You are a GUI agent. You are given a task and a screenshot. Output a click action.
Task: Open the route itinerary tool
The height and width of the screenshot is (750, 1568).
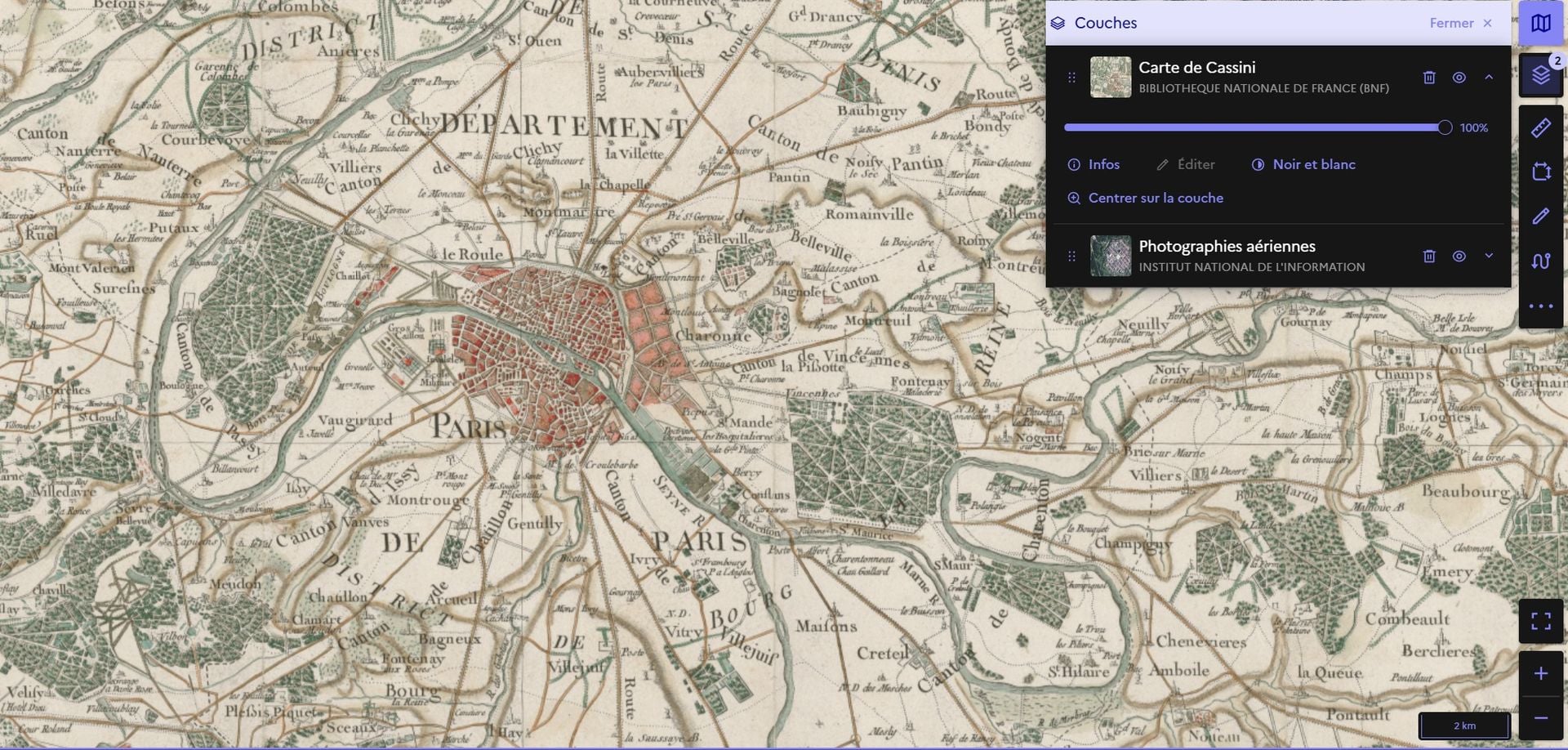coord(1540,261)
